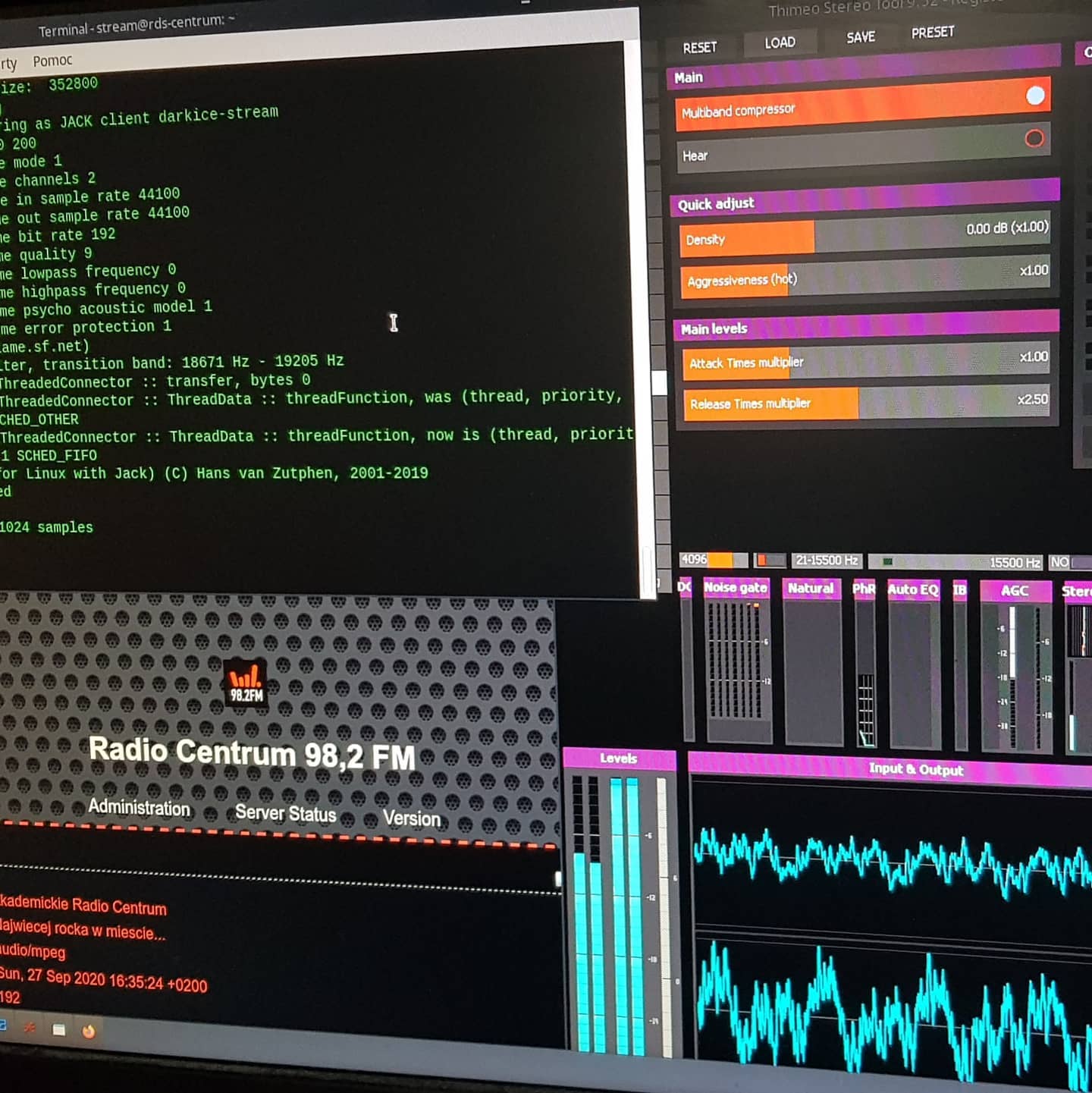Adjust the Aggressiveness (hot) slider

pos(864,276)
